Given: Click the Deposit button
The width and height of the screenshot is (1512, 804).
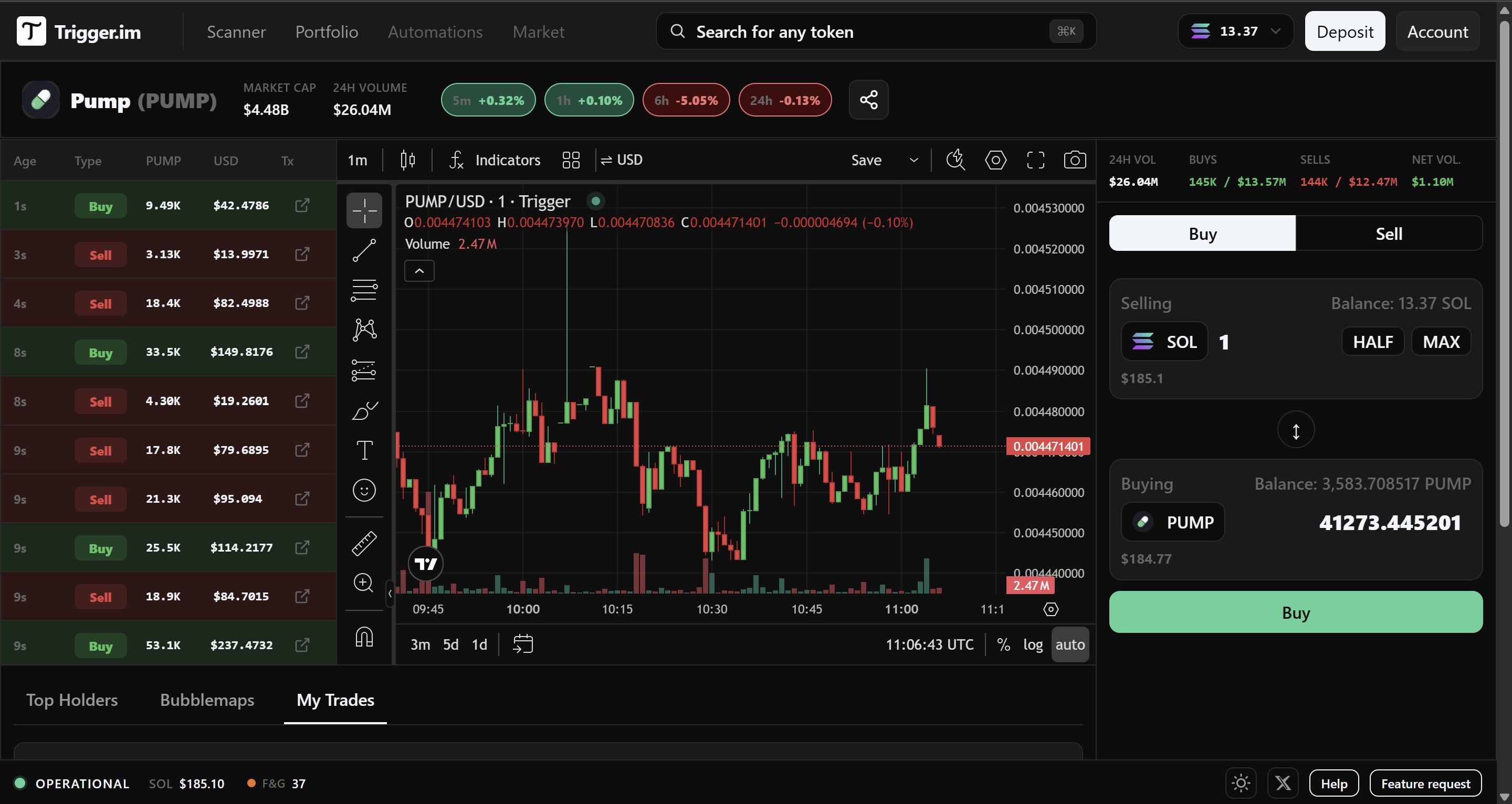Looking at the screenshot, I should (x=1344, y=31).
